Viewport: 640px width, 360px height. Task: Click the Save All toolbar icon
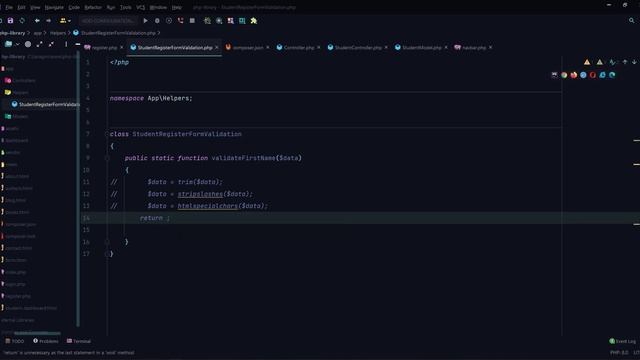tap(10, 20)
